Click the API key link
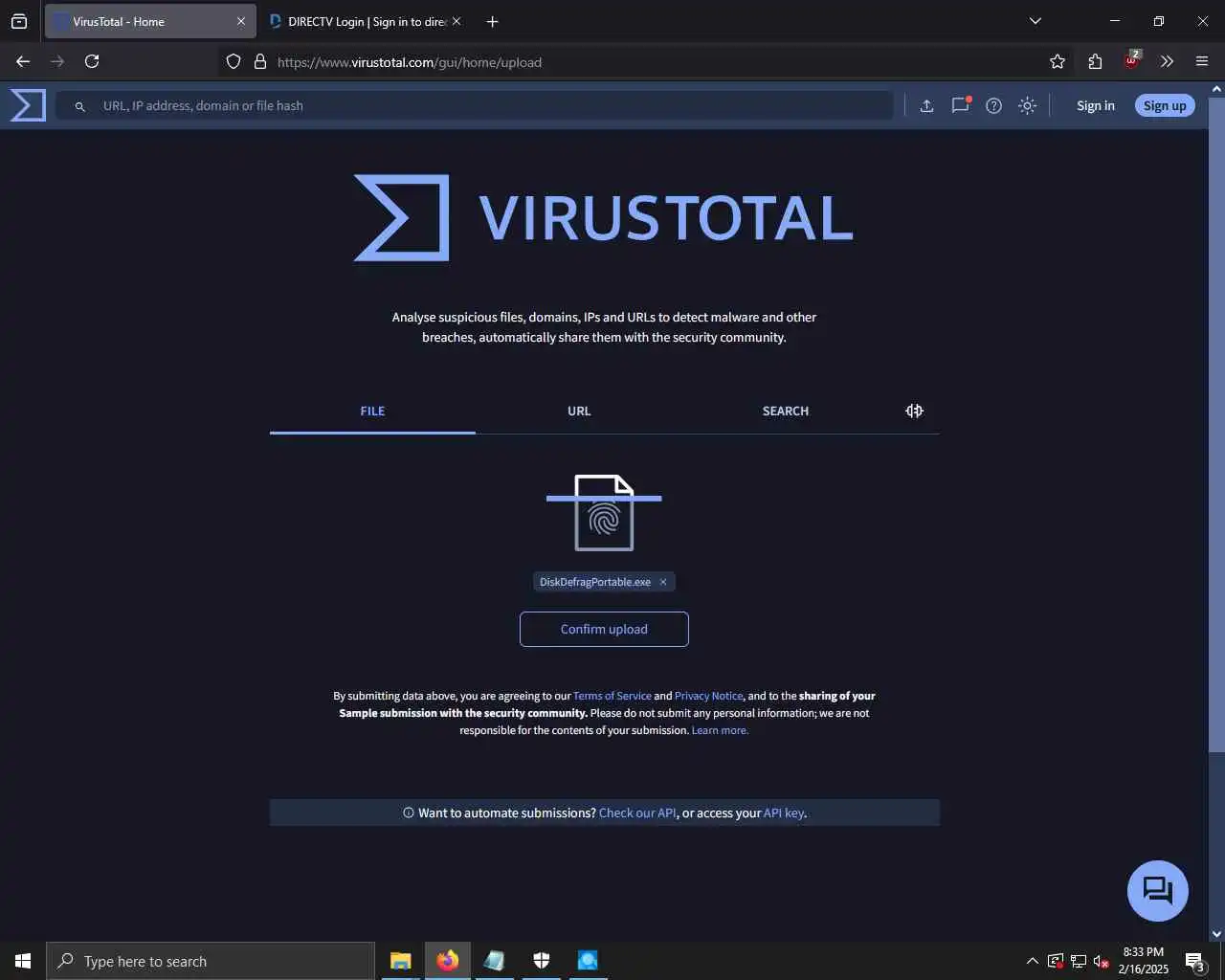 pos(784,813)
